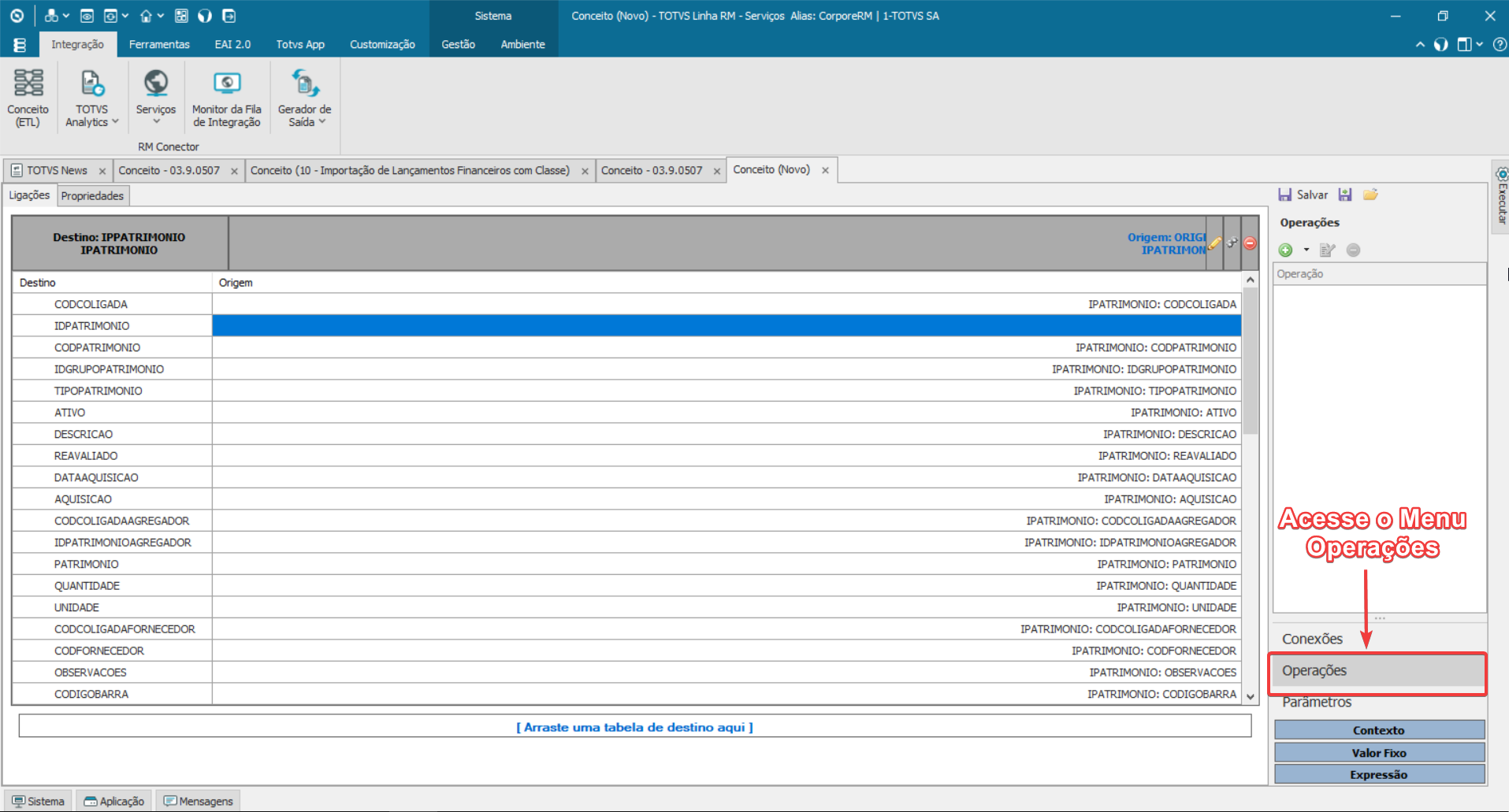Open TOTVS Analytics ribbon button
Image resolution: width=1509 pixels, height=812 pixels.
pyautogui.click(x=91, y=98)
